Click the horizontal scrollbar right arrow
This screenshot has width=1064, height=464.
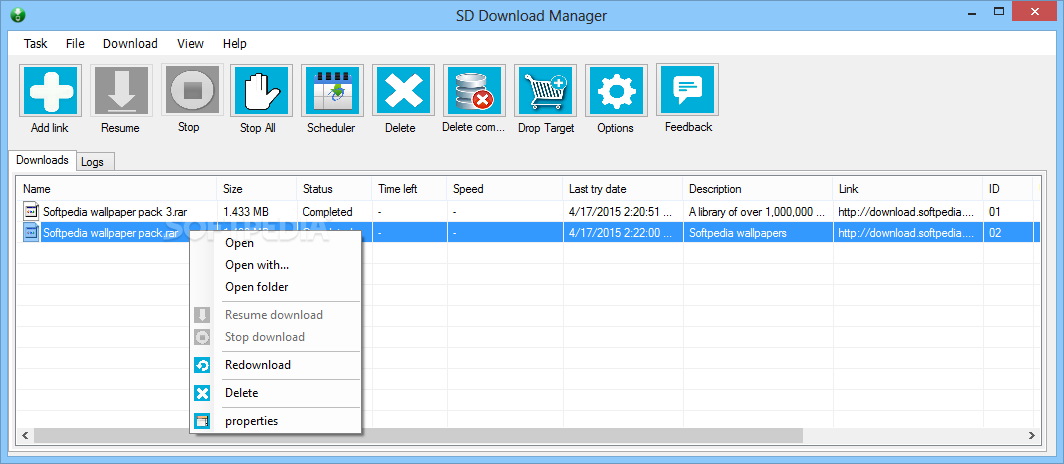click(x=1032, y=435)
